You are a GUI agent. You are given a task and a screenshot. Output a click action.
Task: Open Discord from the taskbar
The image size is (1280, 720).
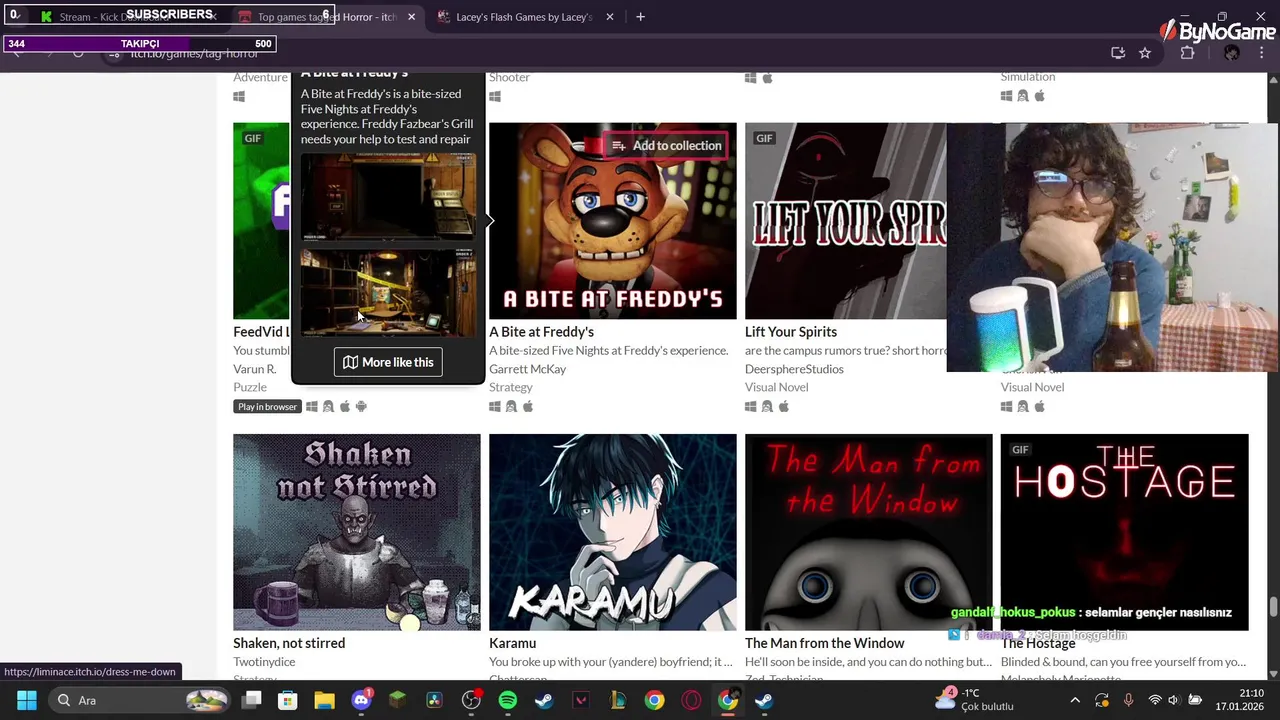click(362, 700)
